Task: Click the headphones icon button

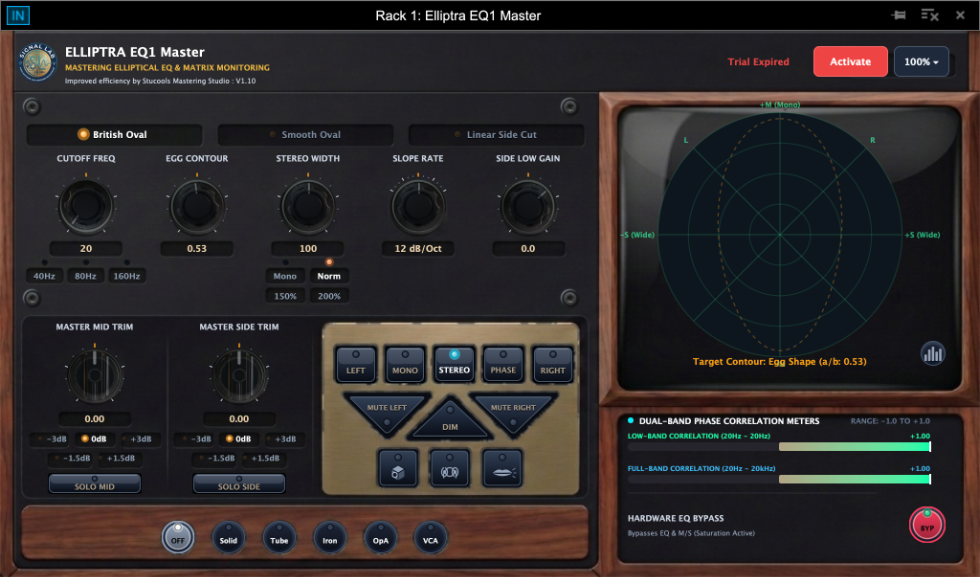Action: tap(449, 468)
